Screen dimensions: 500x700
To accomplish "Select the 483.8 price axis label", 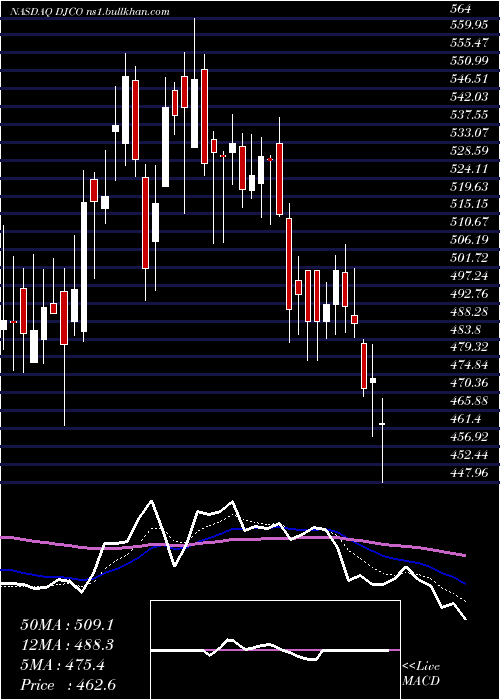I will tap(466, 329).
